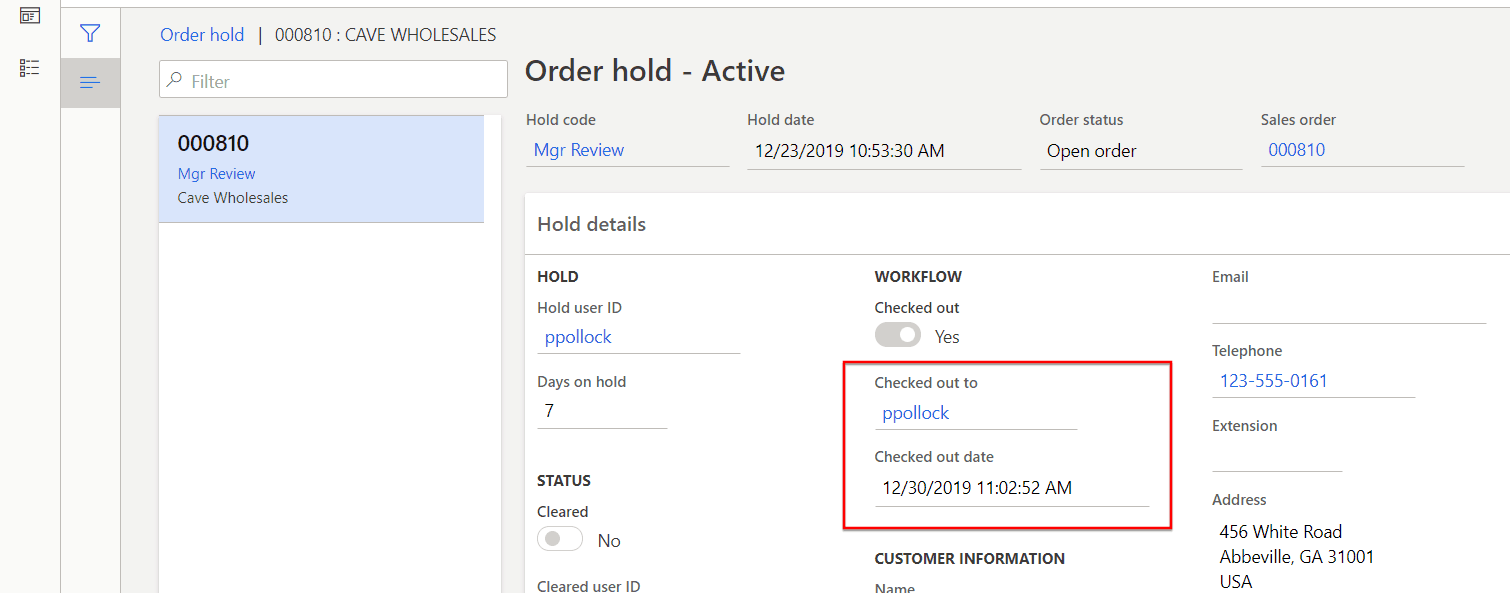
Task: Open the modules list icon in left bar
Action: click(x=30, y=68)
